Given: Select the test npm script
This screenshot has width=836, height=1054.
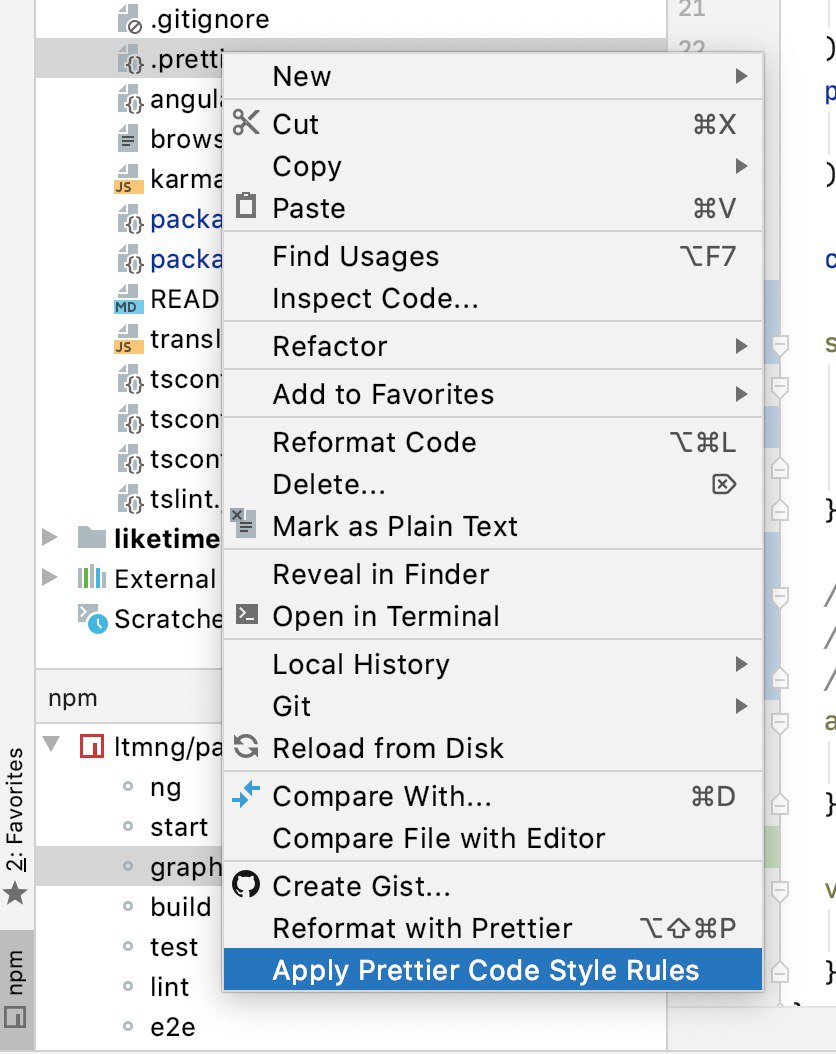Looking at the screenshot, I should pyautogui.click(x=174, y=947).
